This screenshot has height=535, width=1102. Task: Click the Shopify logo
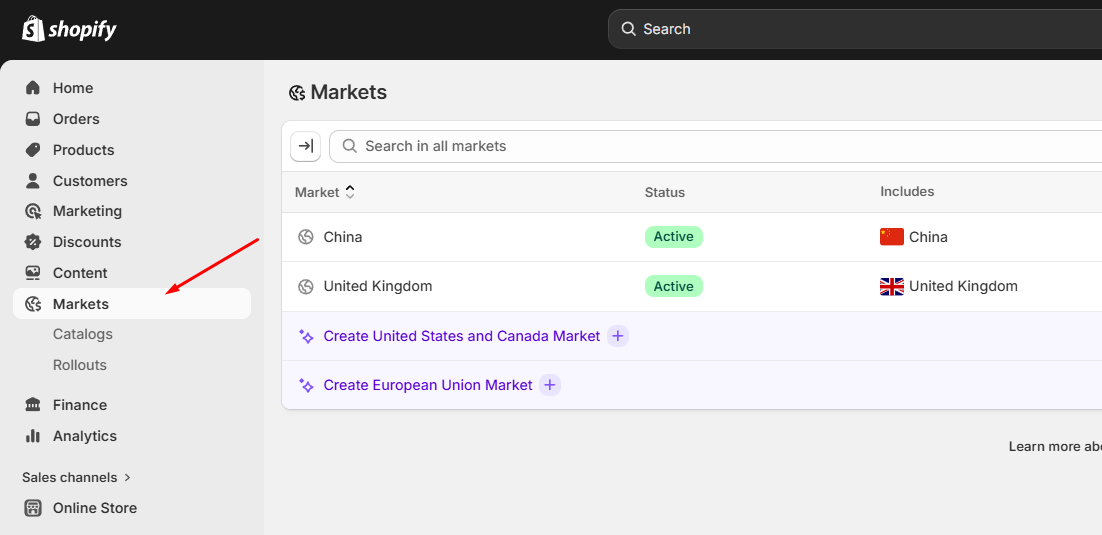[69, 29]
